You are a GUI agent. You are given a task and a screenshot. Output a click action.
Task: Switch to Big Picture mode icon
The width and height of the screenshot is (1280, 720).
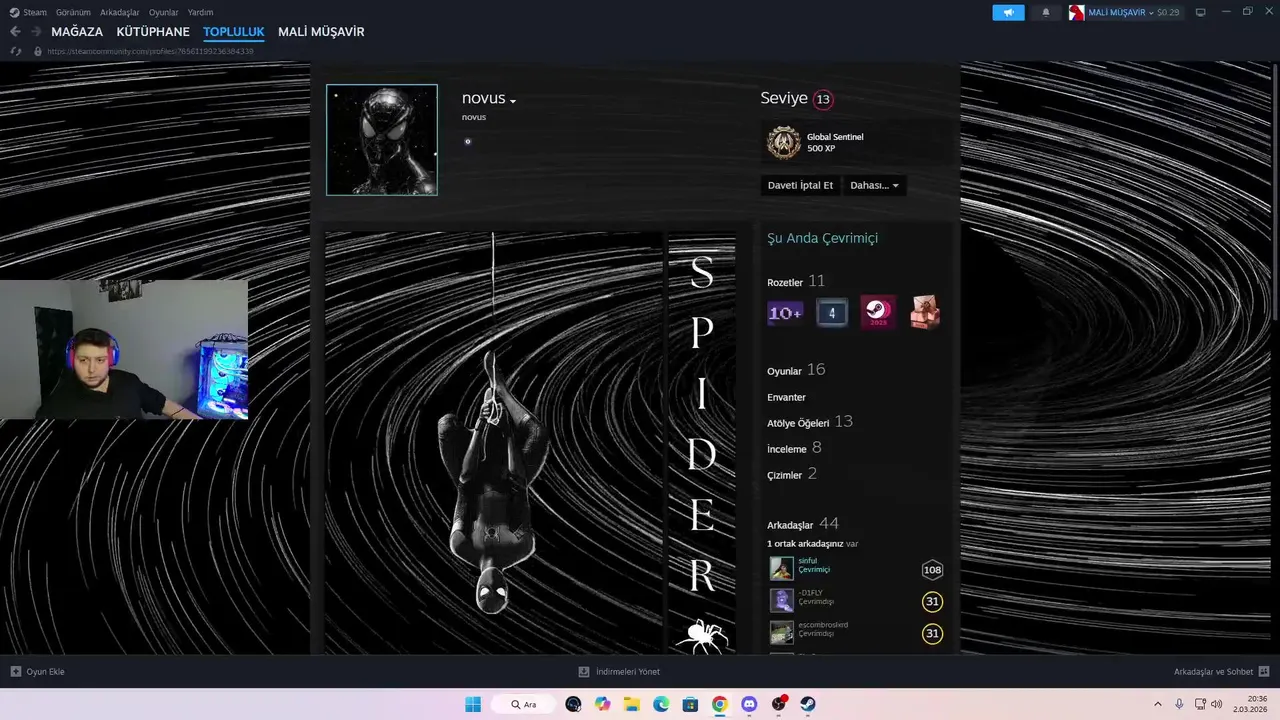tap(1201, 12)
